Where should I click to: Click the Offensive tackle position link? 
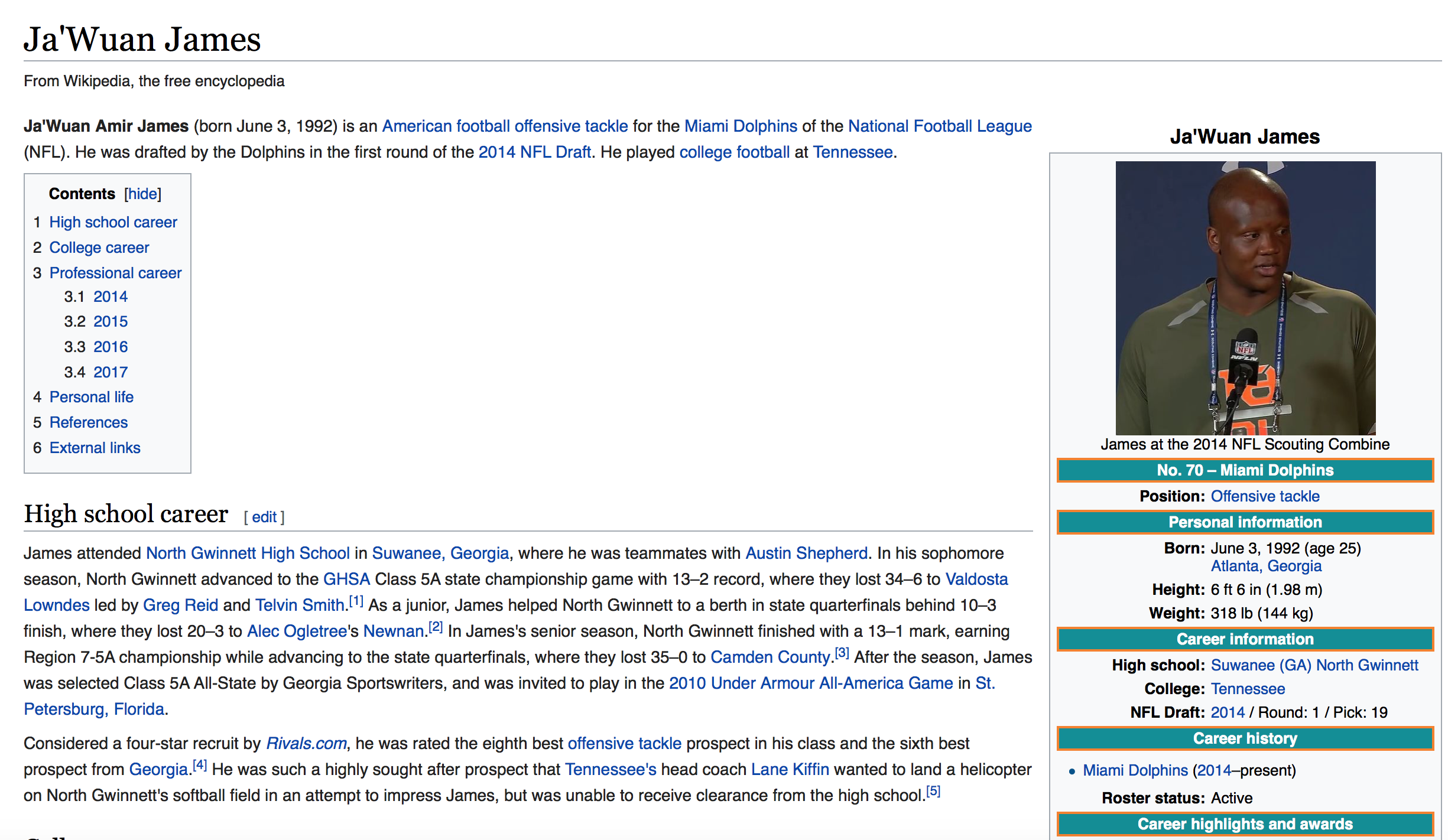[1265, 496]
